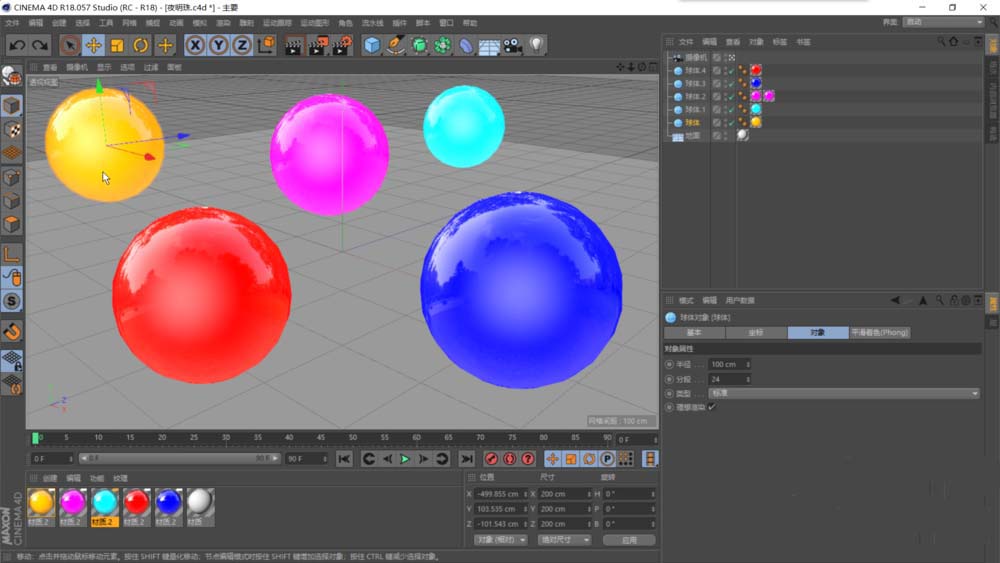Click the red material tag on Sphere.4

(x=756, y=70)
